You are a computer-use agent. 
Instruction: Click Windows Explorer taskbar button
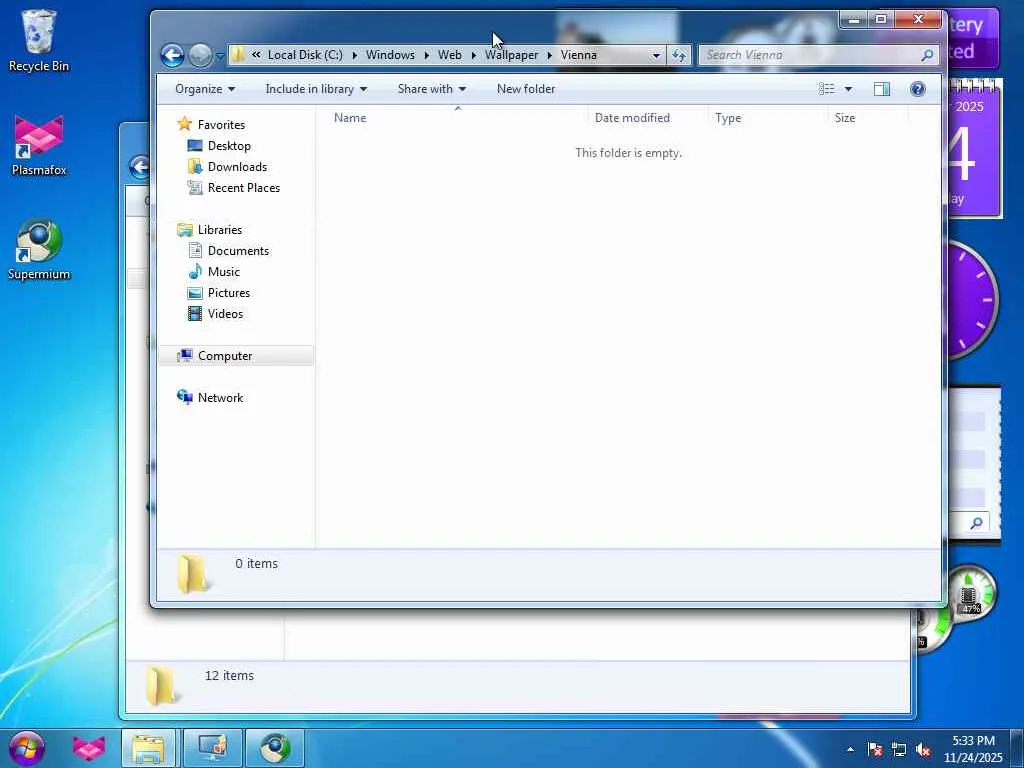(x=148, y=748)
